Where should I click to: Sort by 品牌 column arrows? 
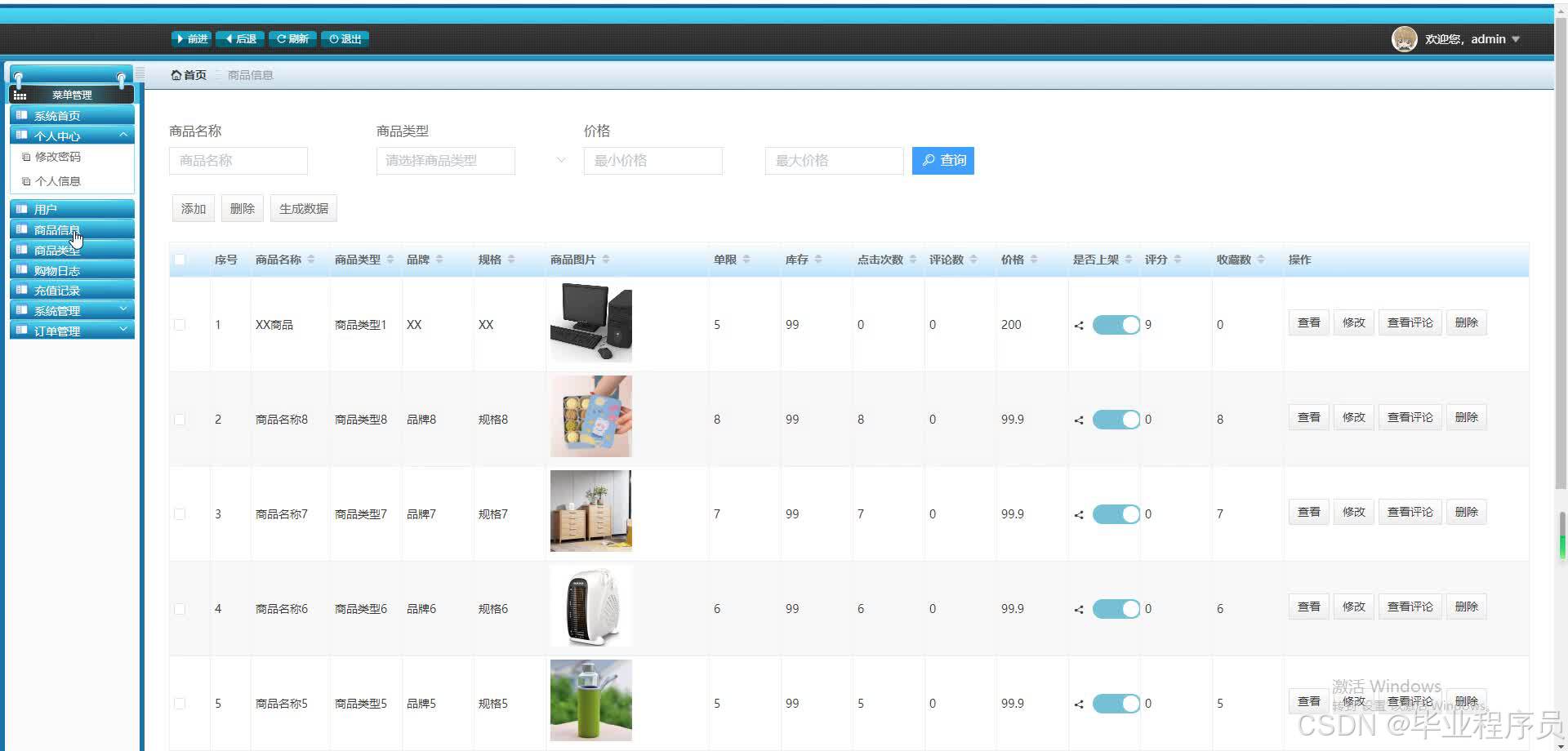click(x=439, y=260)
